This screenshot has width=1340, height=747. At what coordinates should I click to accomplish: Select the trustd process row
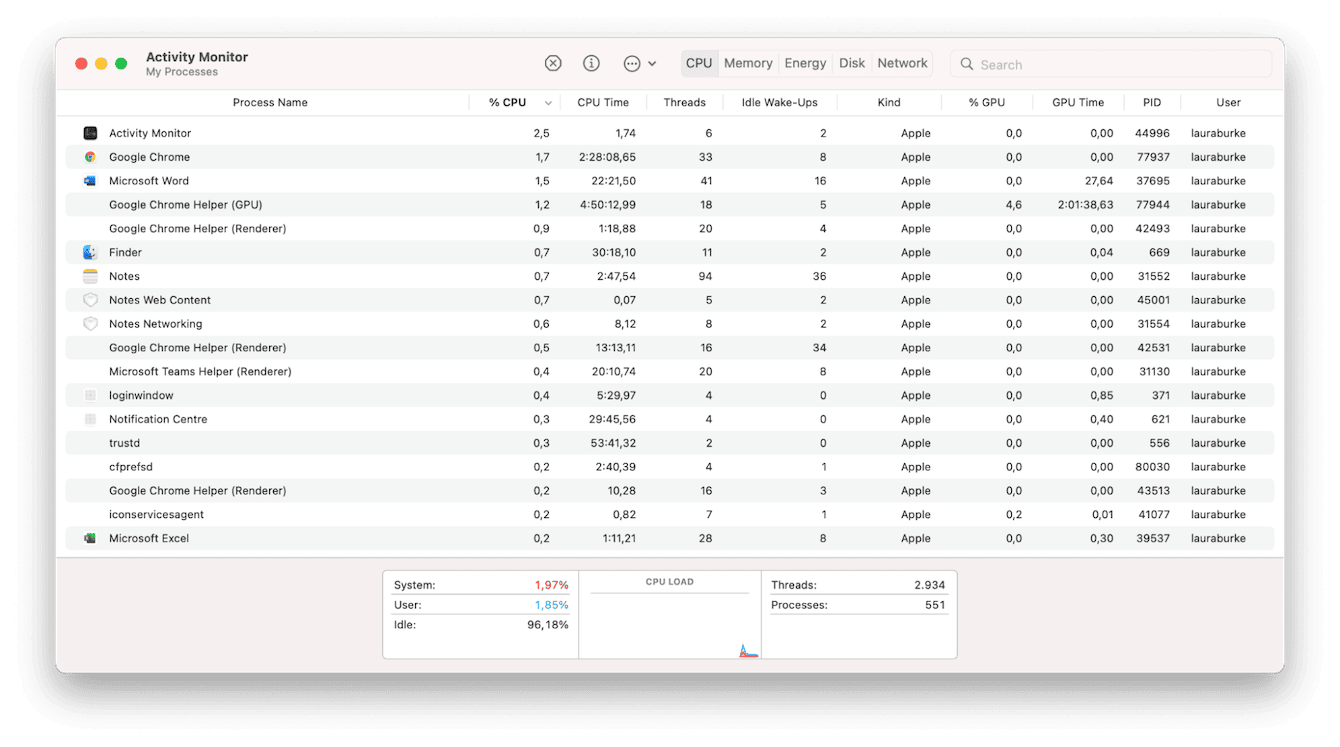tap(670, 443)
